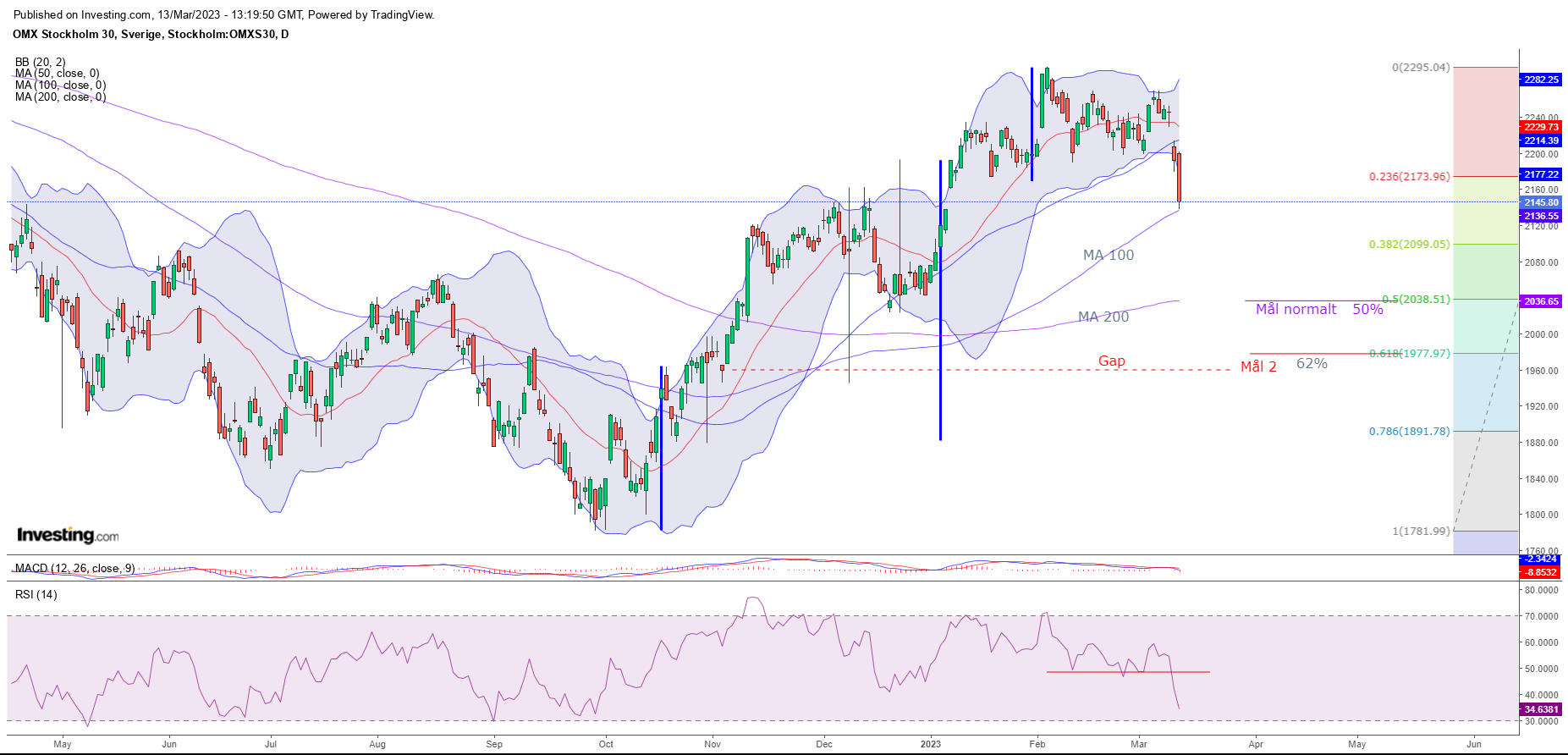Choose the MA (200, close, 0) legend
1568x755 pixels.
60,97
